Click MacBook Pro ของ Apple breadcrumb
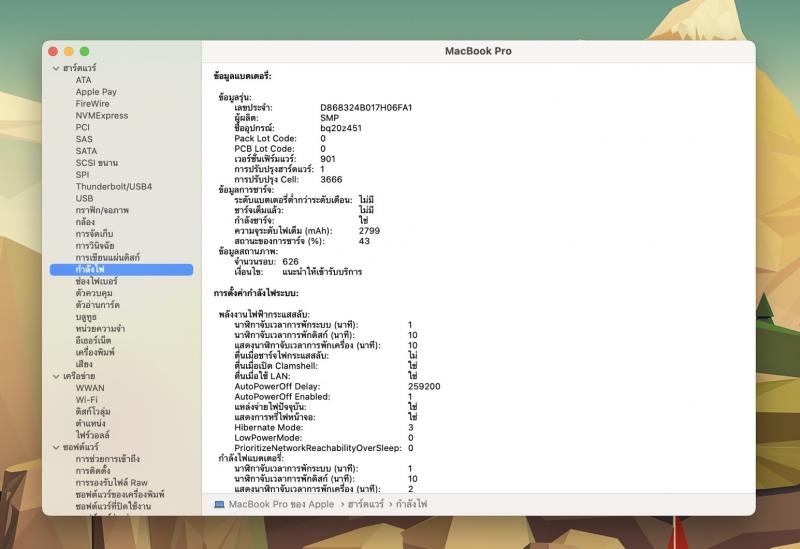Screen dimensions: 800x549 pyautogui.click(x=281, y=504)
